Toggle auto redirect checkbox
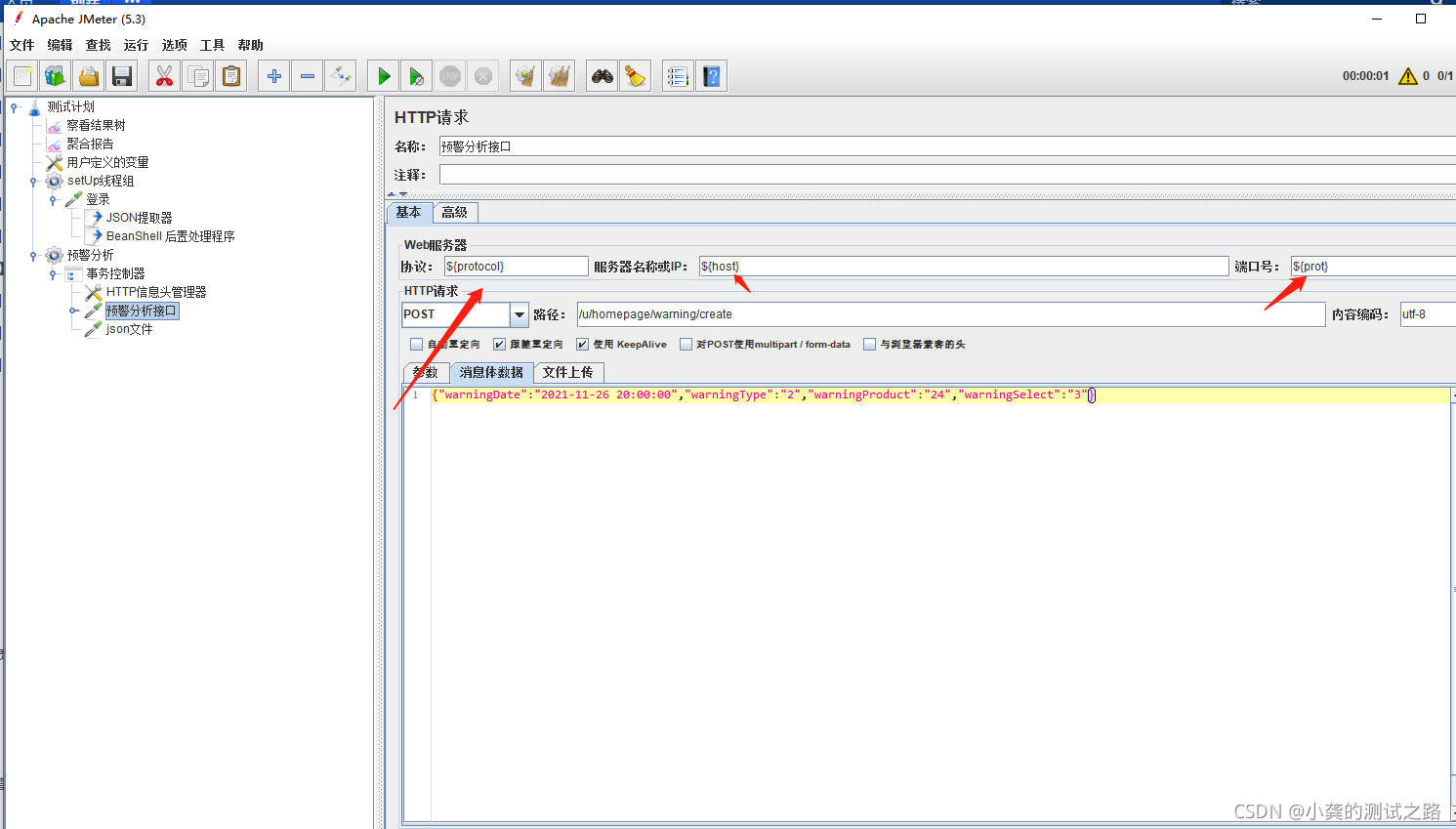 pyautogui.click(x=417, y=344)
